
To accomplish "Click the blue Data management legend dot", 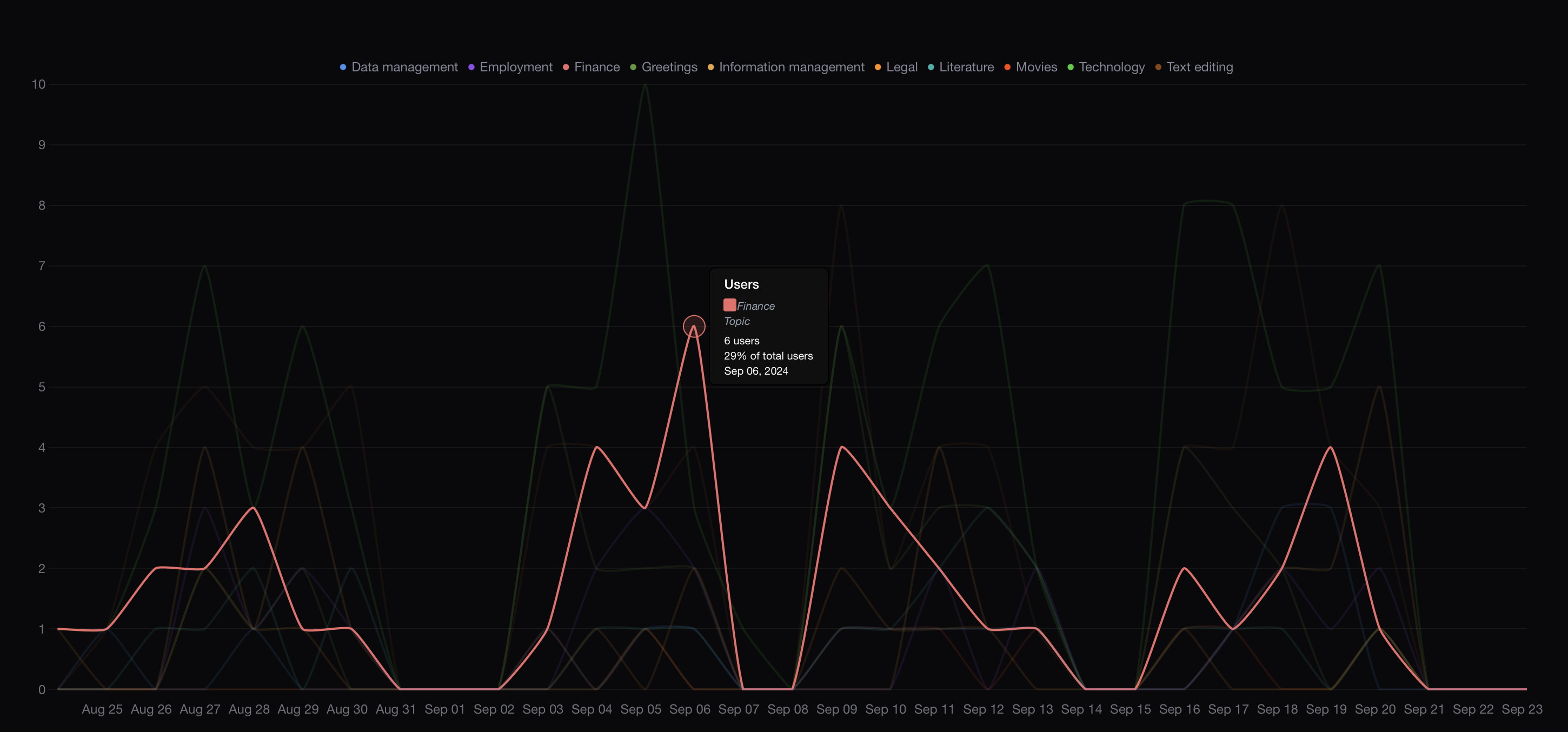I will tap(343, 67).
